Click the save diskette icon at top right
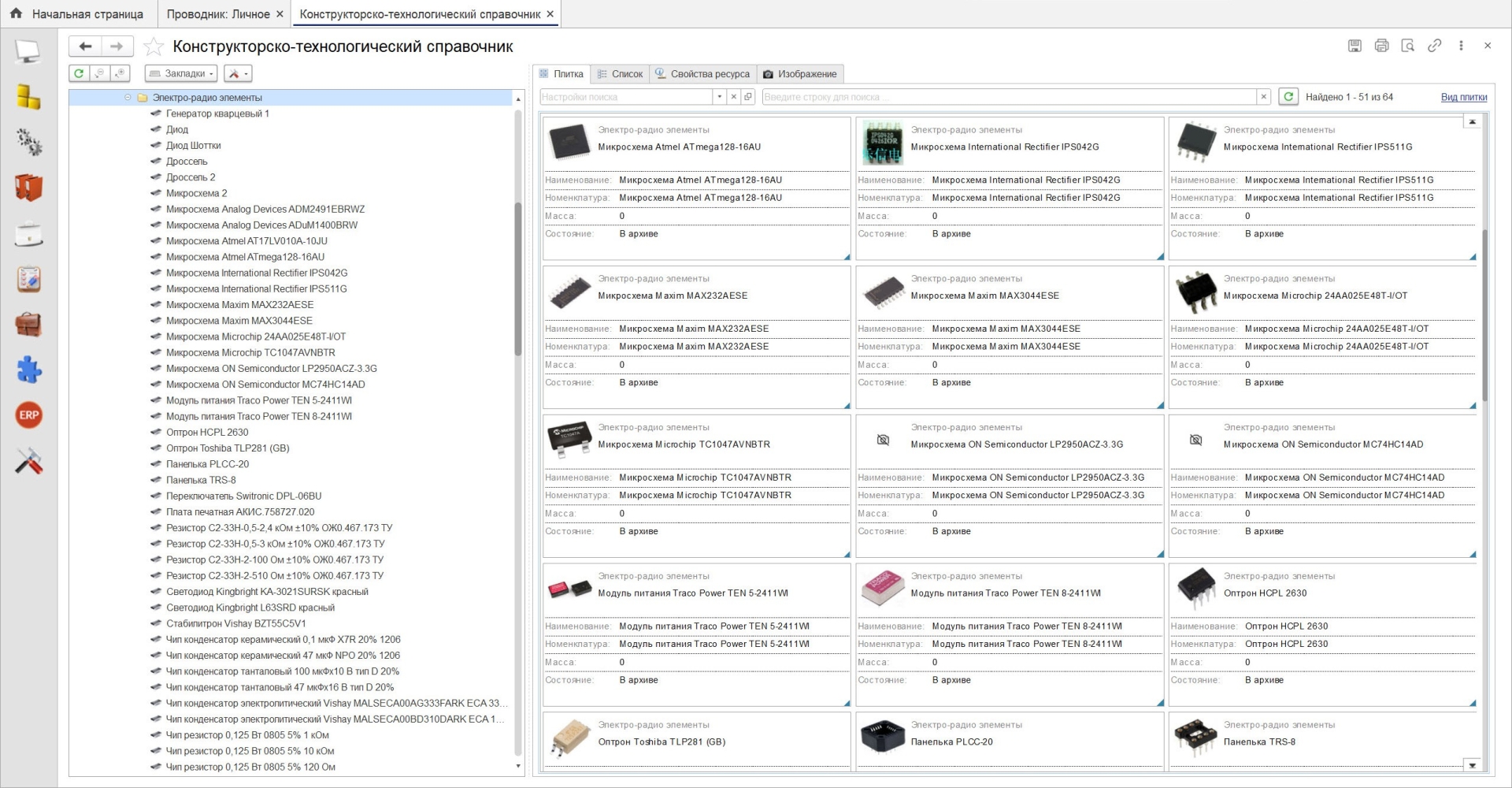This screenshot has width=1512, height=788. (x=1354, y=46)
